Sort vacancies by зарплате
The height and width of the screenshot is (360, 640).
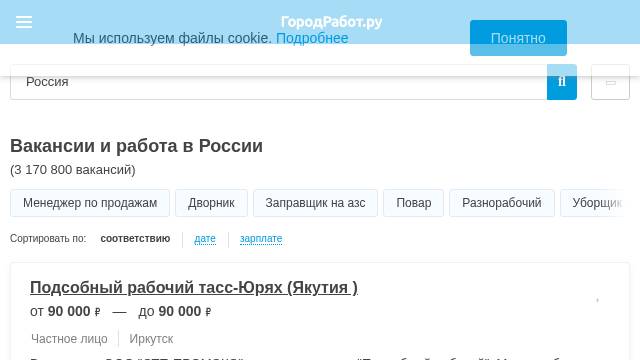(261, 238)
